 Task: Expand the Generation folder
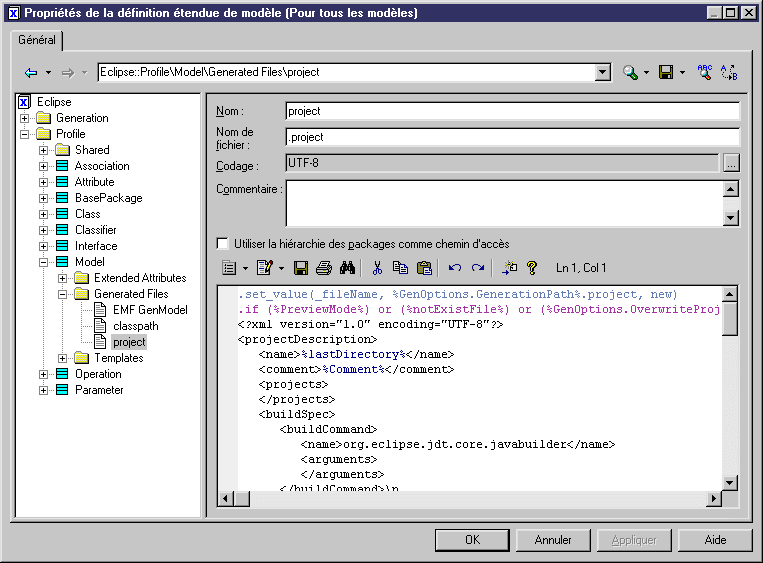[24, 118]
